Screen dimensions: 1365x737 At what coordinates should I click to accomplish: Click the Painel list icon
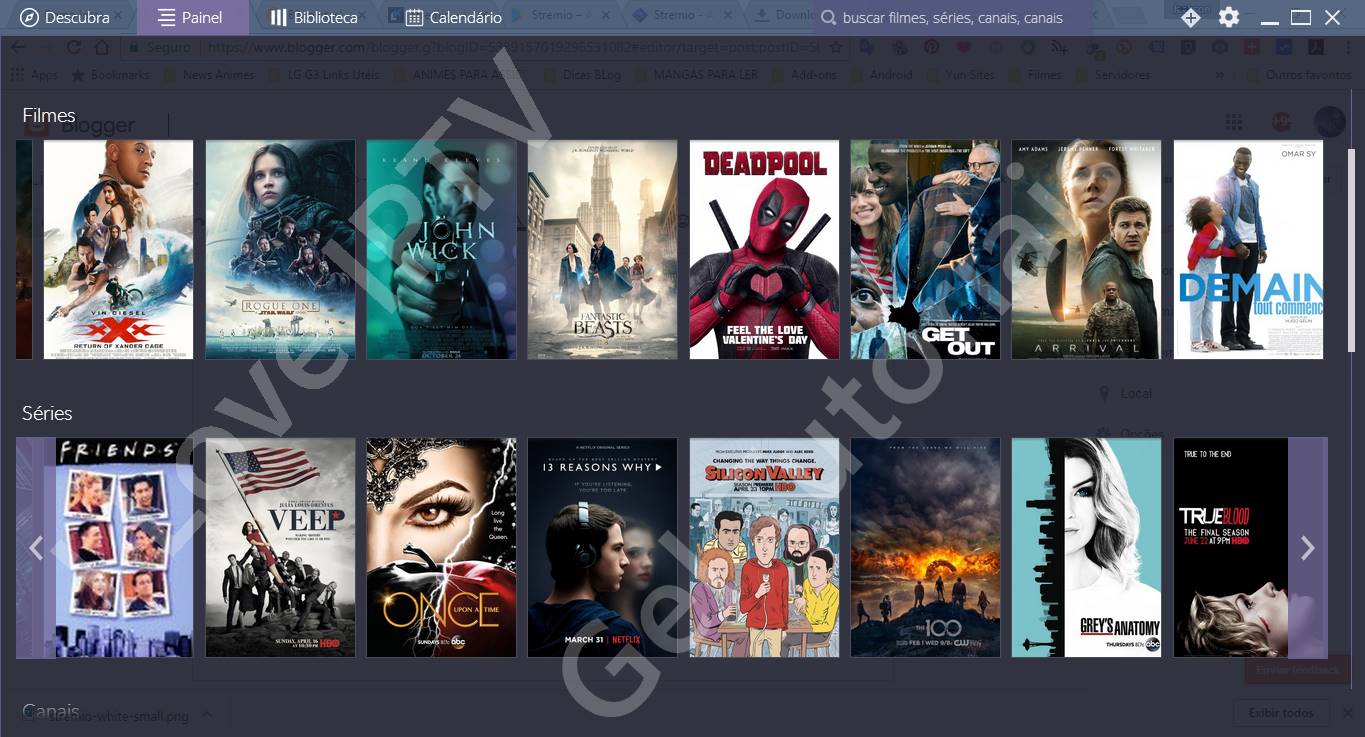[166, 17]
